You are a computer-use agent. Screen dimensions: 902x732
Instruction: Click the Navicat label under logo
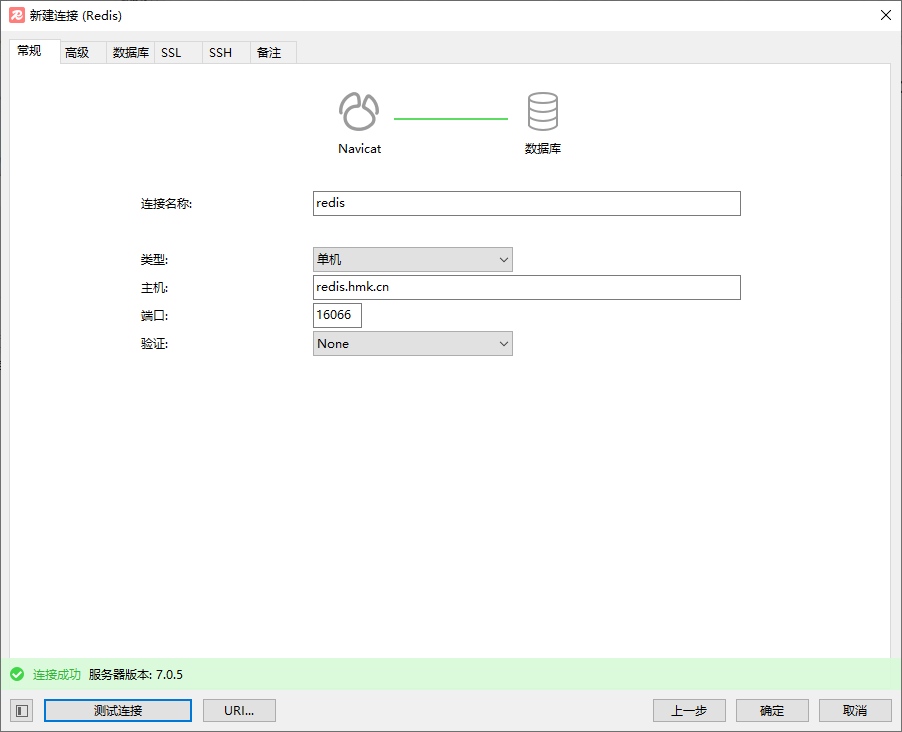point(360,148)
